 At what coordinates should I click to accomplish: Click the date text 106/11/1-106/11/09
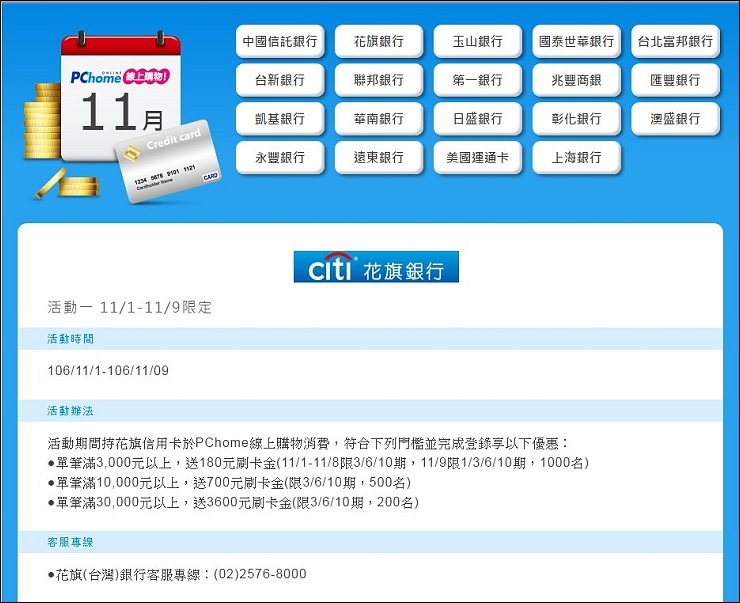[108, 370]
